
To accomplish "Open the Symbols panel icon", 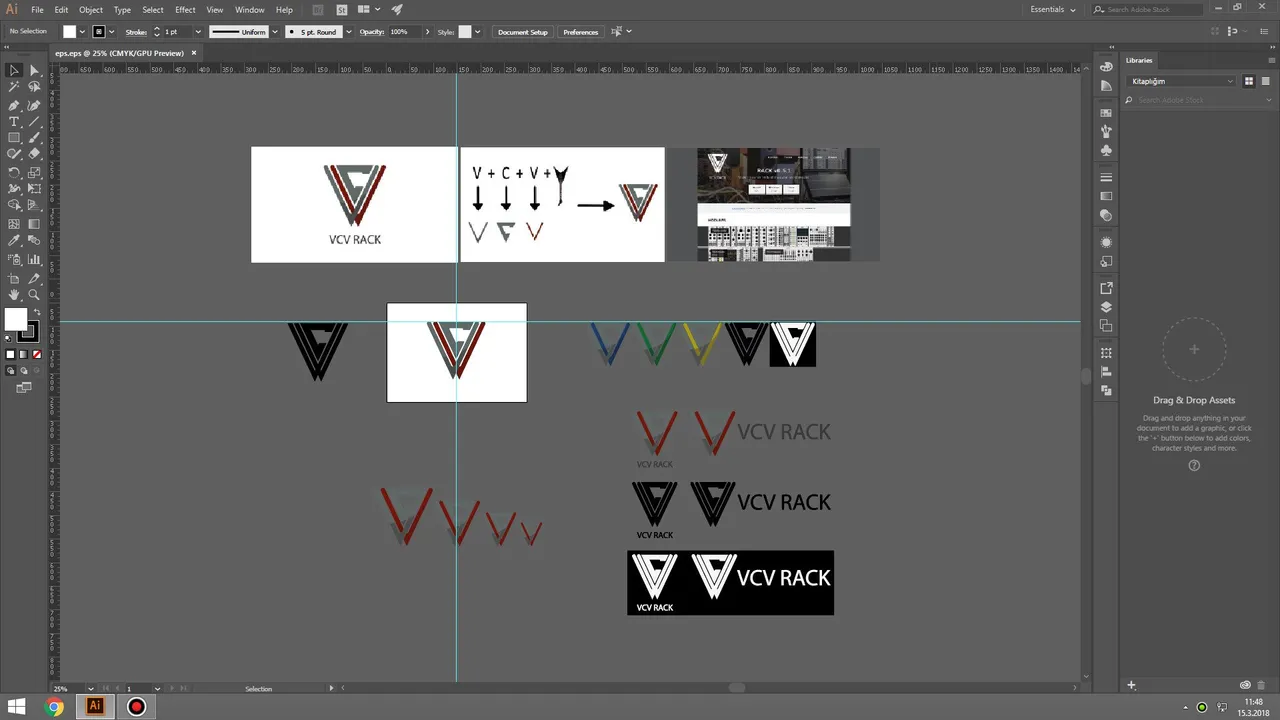I will [x=1106, y=150].
